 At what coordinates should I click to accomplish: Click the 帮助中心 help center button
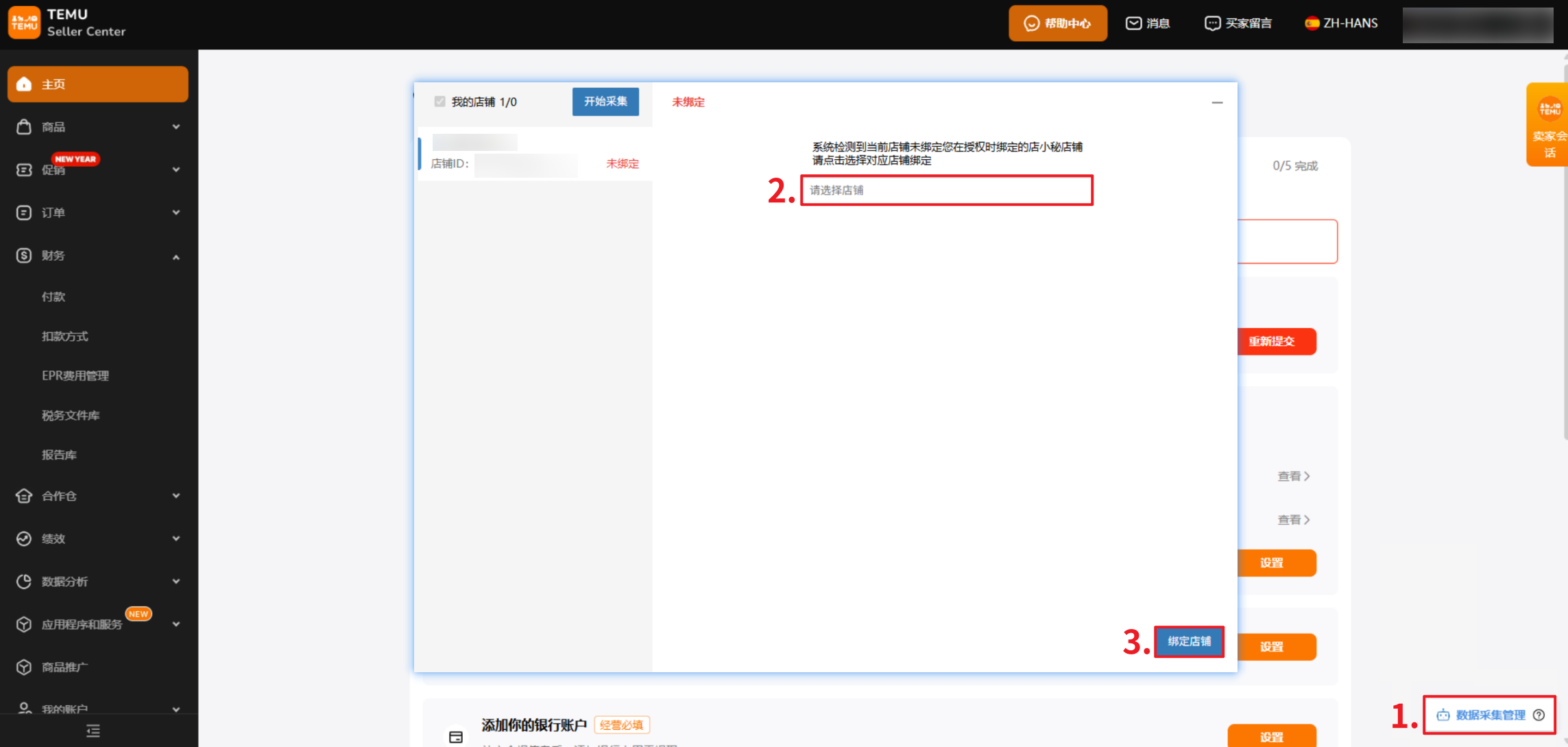[x=1057, y=23]
